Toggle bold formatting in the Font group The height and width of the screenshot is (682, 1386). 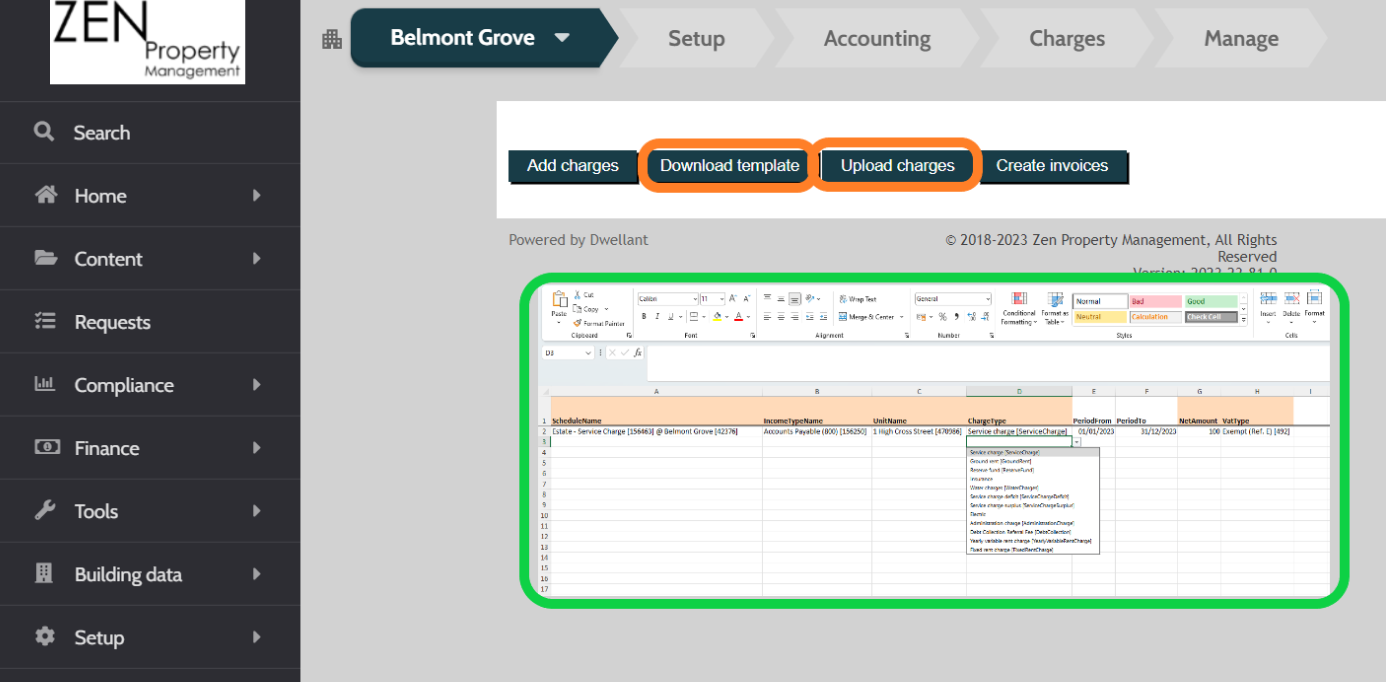(643, 314)
